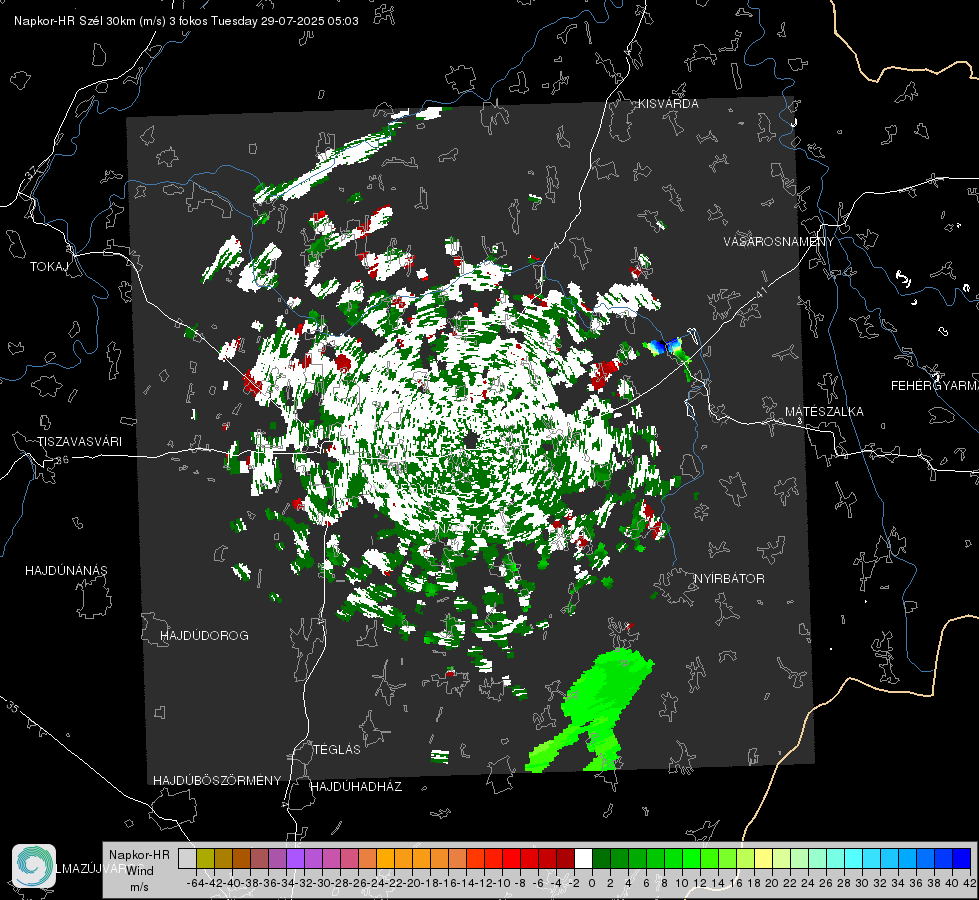This screenshot has width=979, height=900.
Task: Select the cyan swatch between 28 and 30
Action: (x=854, y=859)
